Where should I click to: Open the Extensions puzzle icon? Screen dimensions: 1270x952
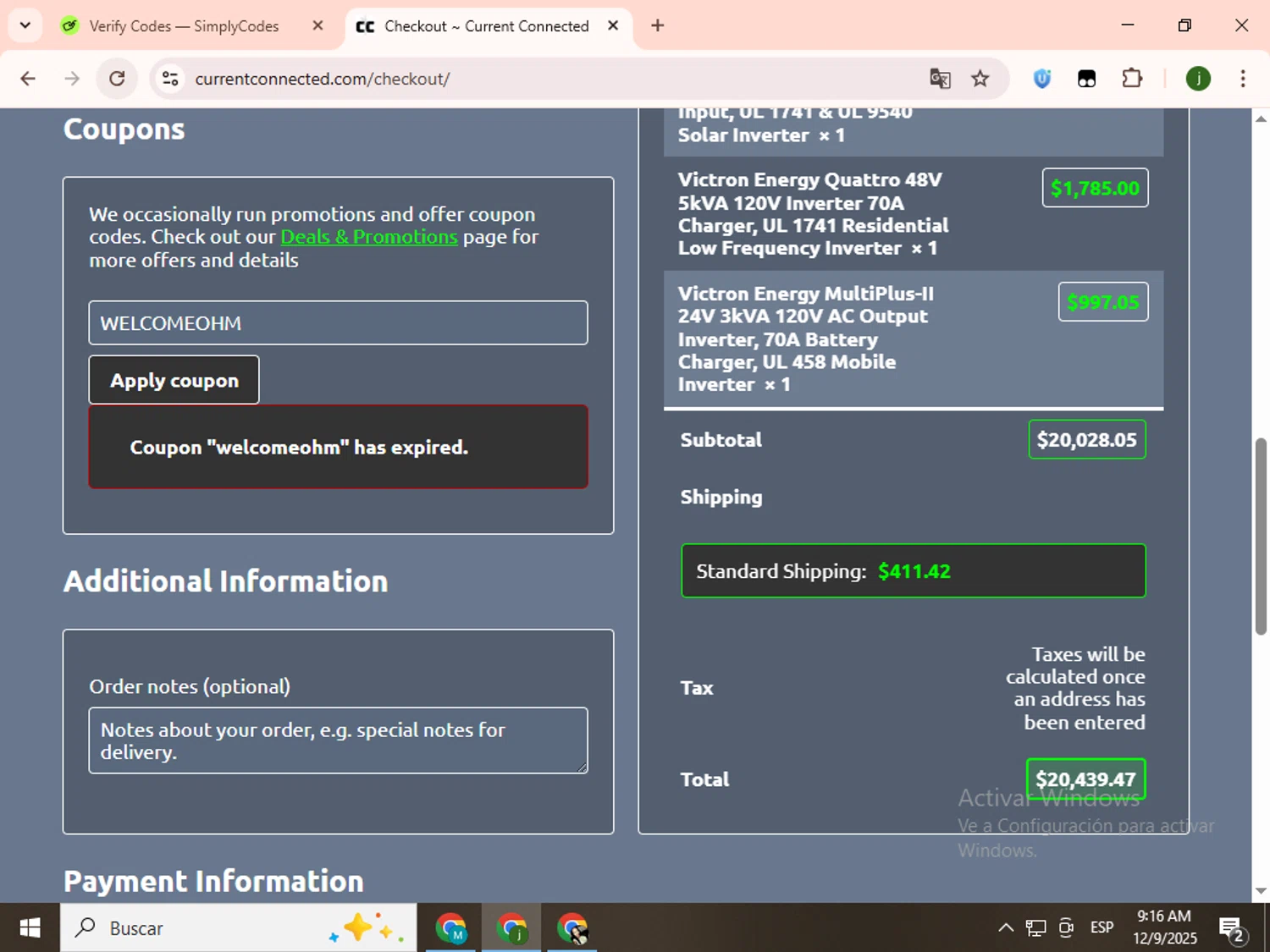tap(1131, 79)
